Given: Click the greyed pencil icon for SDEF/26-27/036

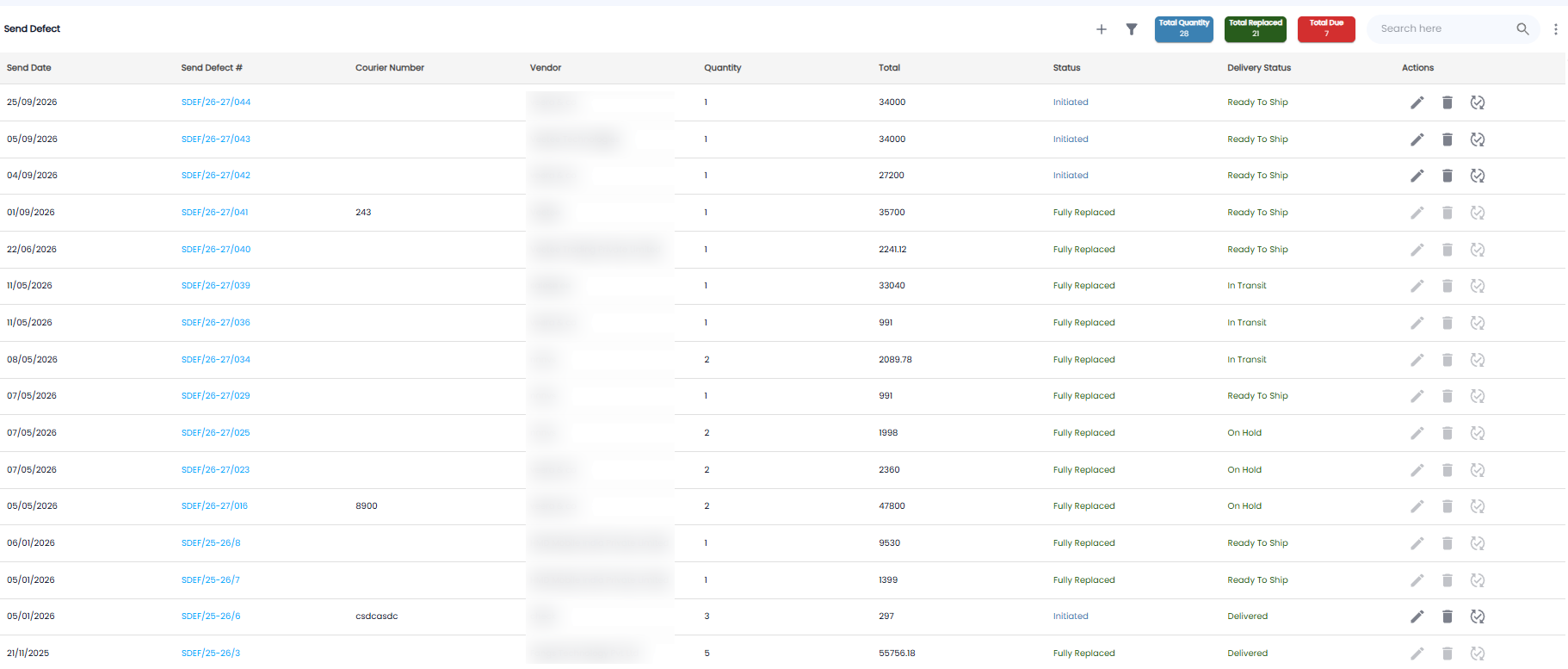Looking at the screenshot, I should pos(1417,323).
